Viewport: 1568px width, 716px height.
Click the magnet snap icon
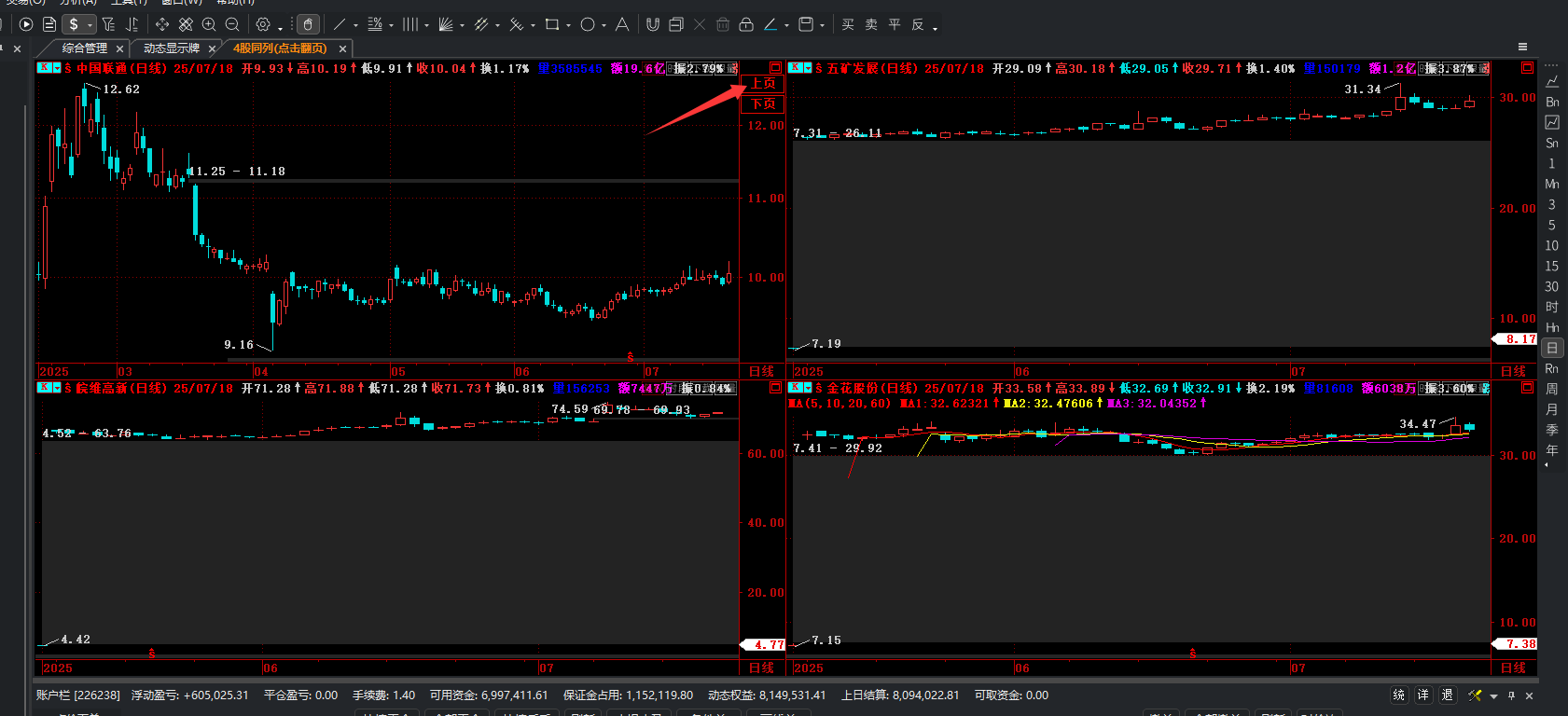[653, 25]
